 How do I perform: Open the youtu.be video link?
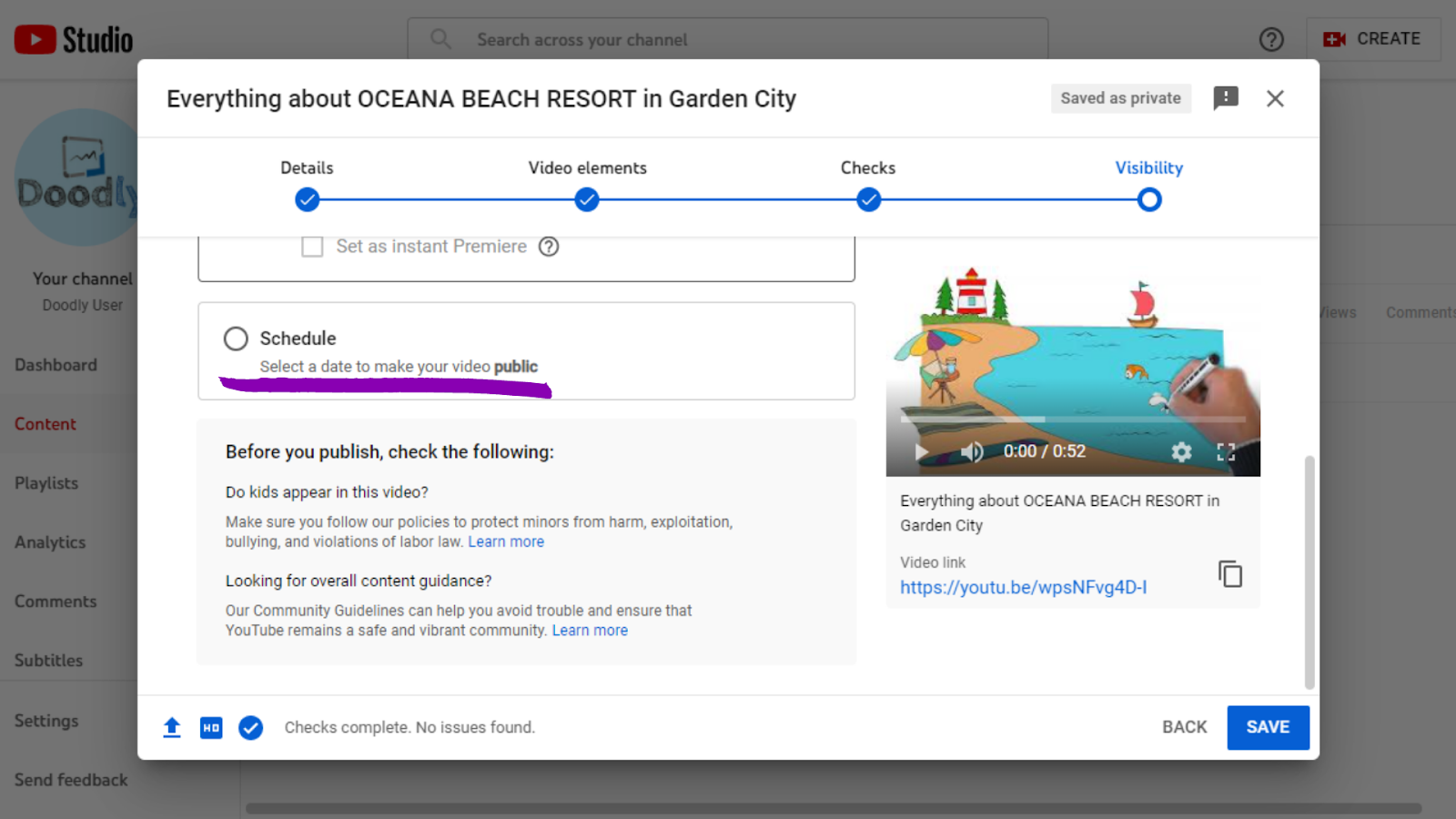pos(1023,587)
